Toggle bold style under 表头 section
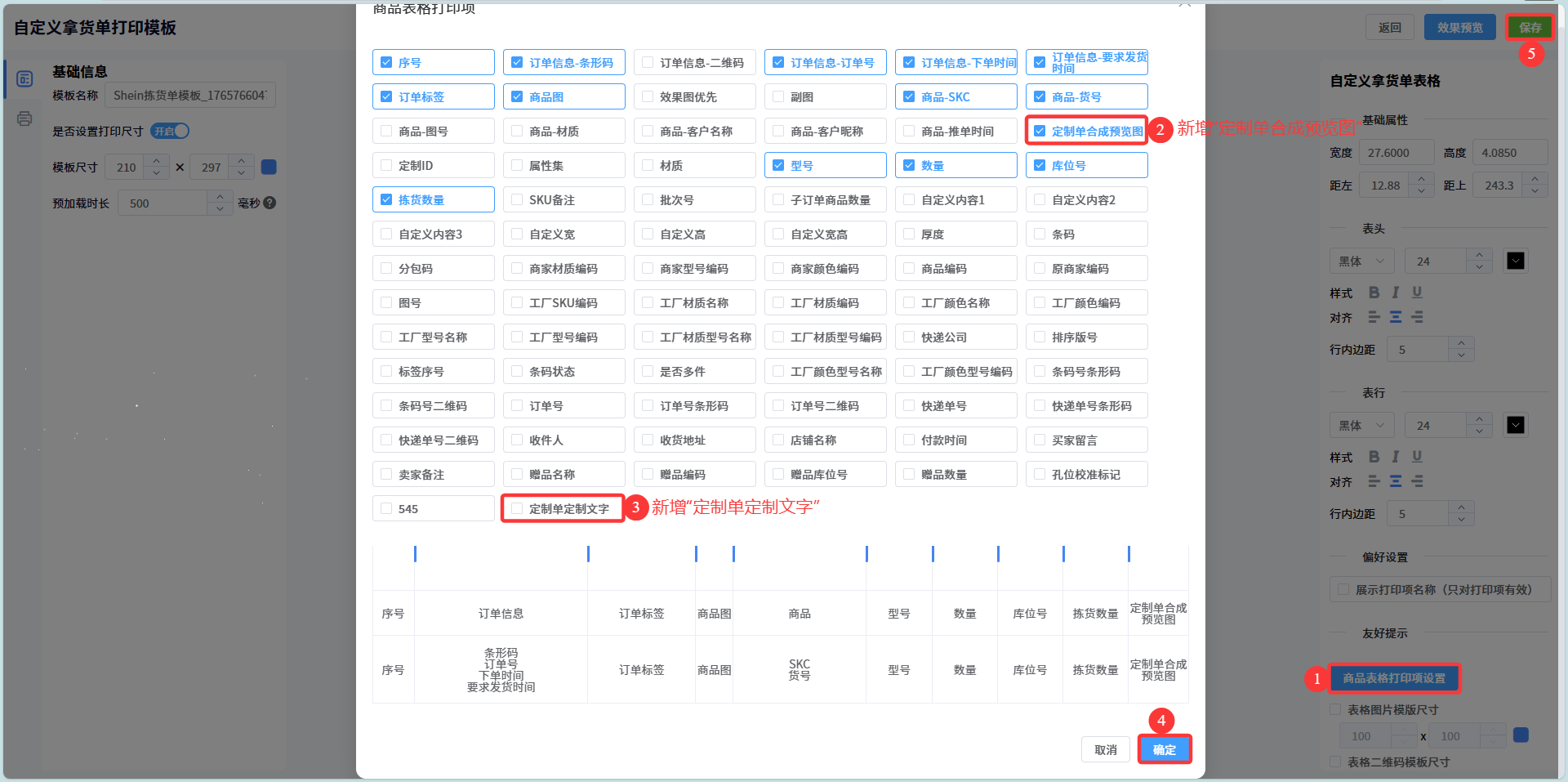 click(x=1374, y=293)
